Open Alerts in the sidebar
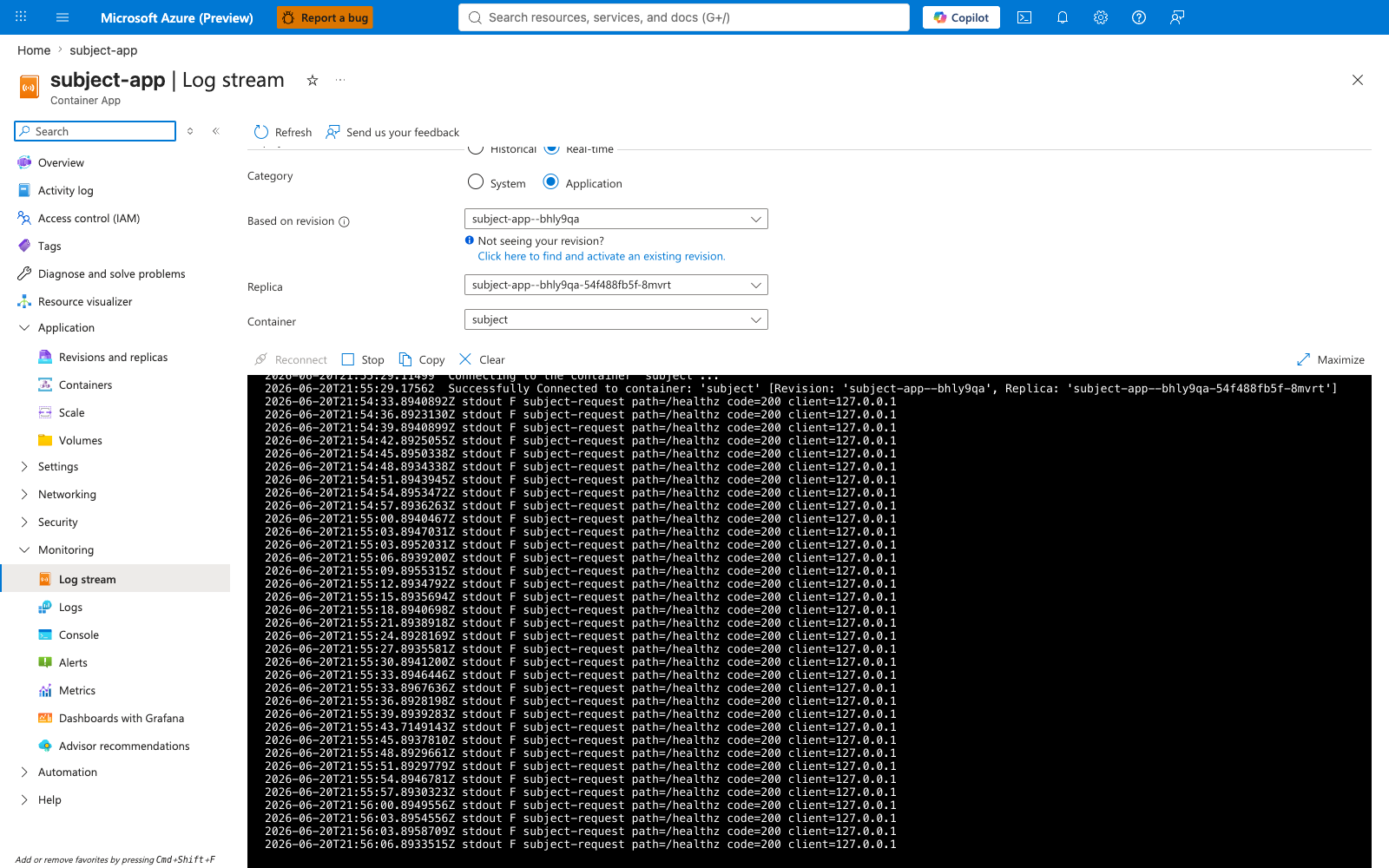 73,662
